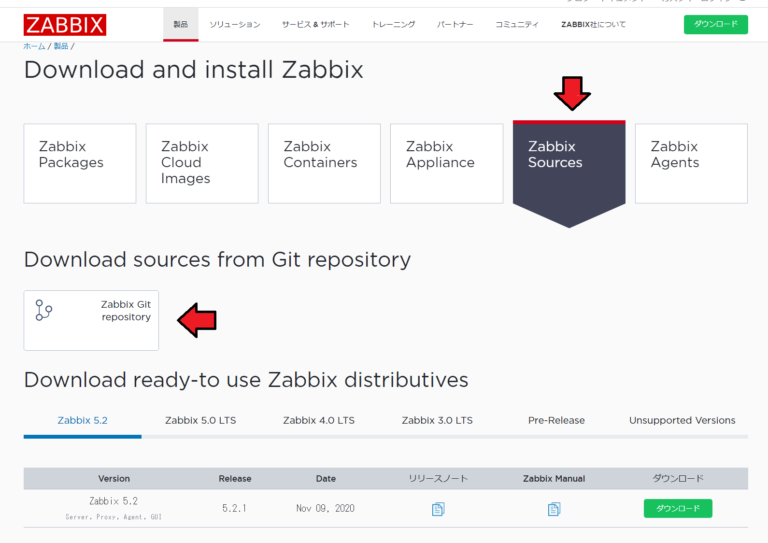Open release notes document icon for Zabbix 5.2

[x=437, y=509]
